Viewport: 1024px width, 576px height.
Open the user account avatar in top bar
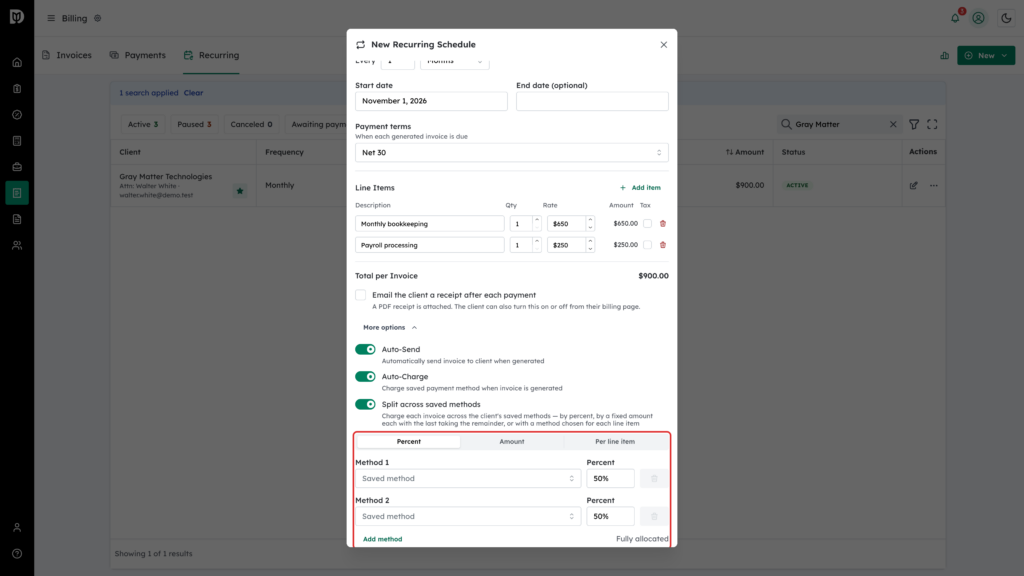[x=978, y=18]
